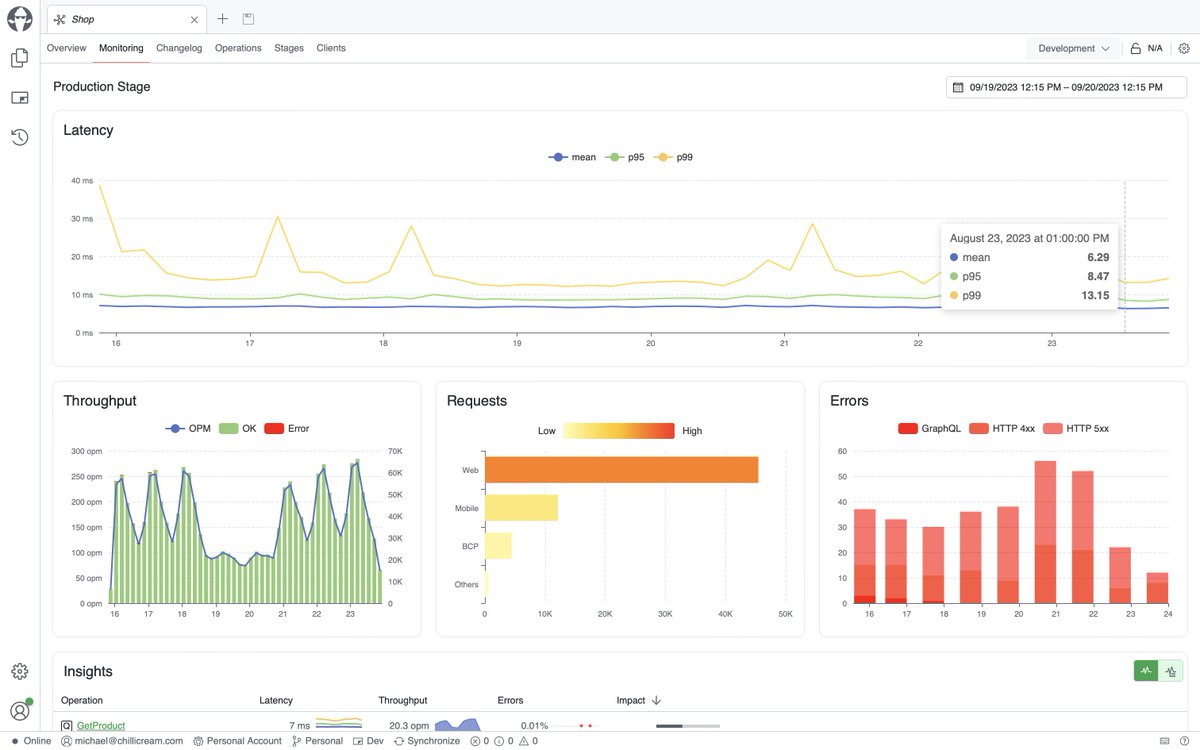Image resolution: width=1200 pixels, height=750 pixels.
Task: Open the Development environment dropdown
Action: click(x=1072, y=47)
